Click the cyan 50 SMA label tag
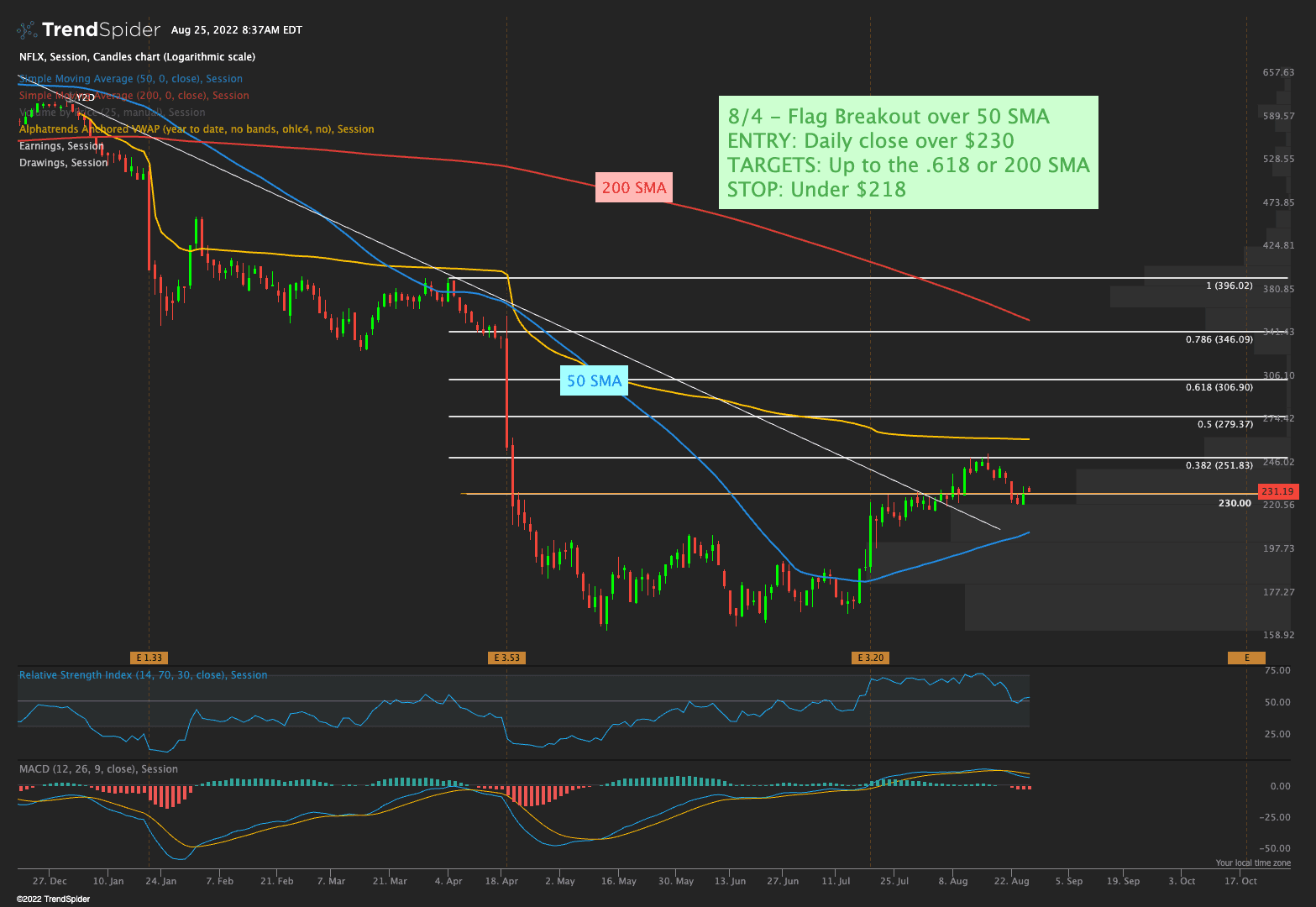This screenshot has height=907, width=1316. (x=594, y=381)
